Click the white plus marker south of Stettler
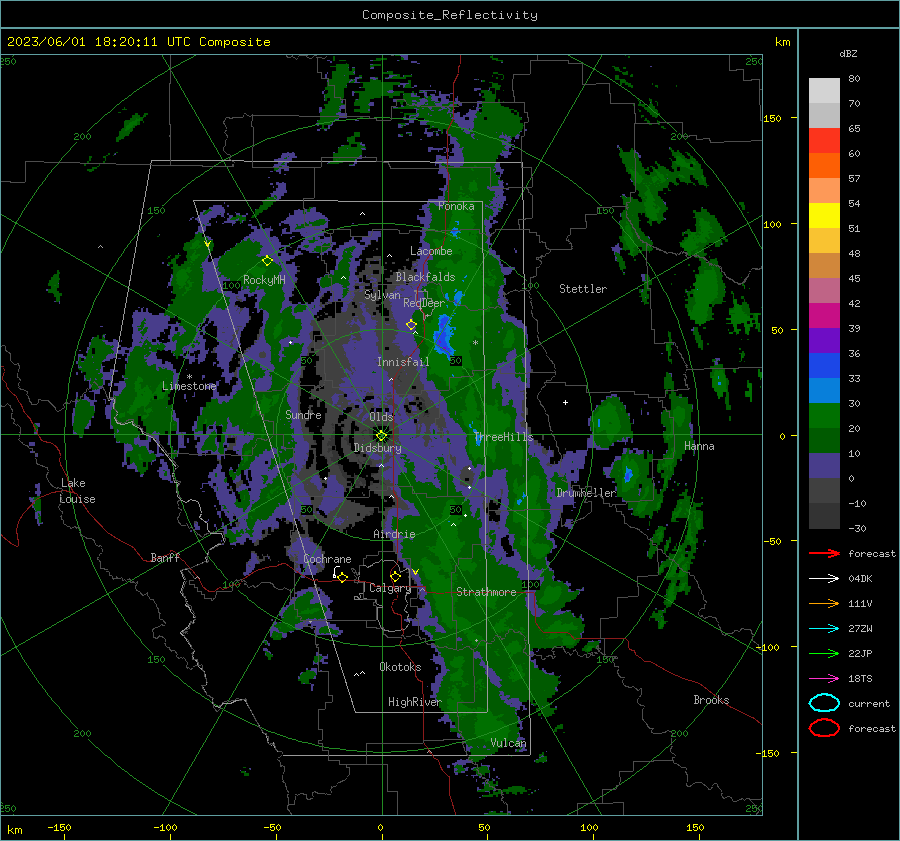900x841 pixels. (565, 402)
